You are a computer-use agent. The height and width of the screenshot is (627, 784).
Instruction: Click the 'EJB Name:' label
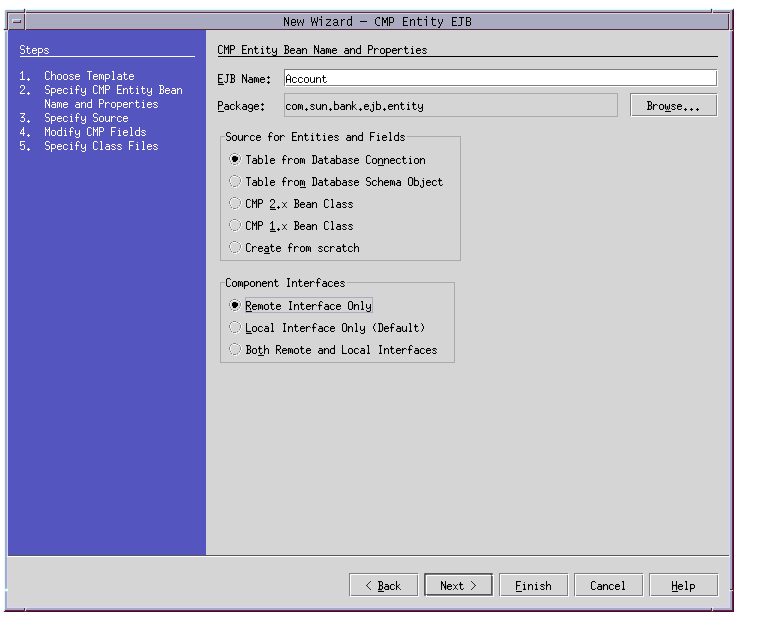point(244,79)
